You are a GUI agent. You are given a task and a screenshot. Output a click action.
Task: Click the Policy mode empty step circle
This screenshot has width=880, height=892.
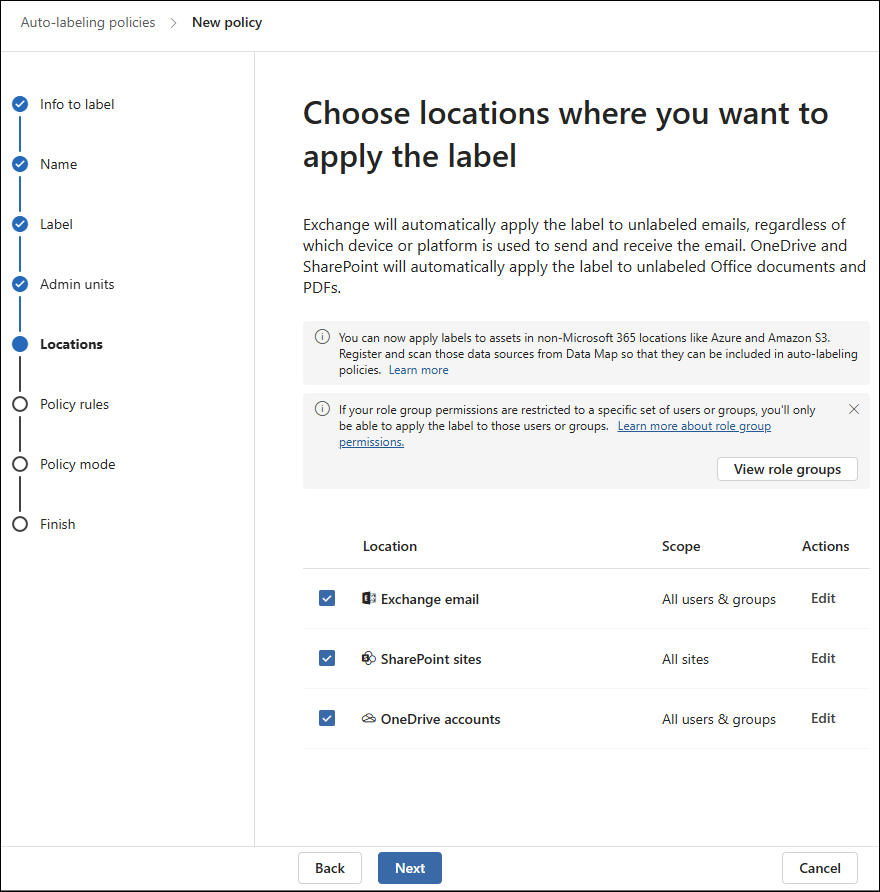(x=20, y=464)
